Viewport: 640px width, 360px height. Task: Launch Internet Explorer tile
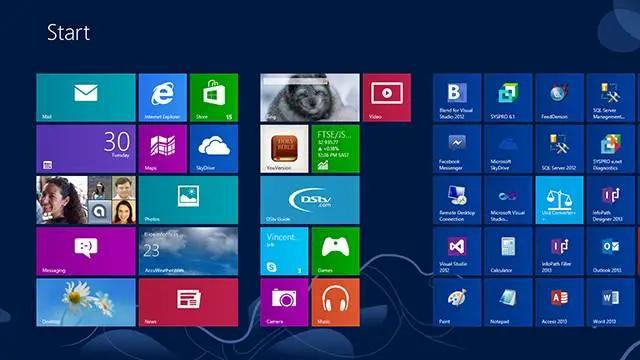[162, 98]
